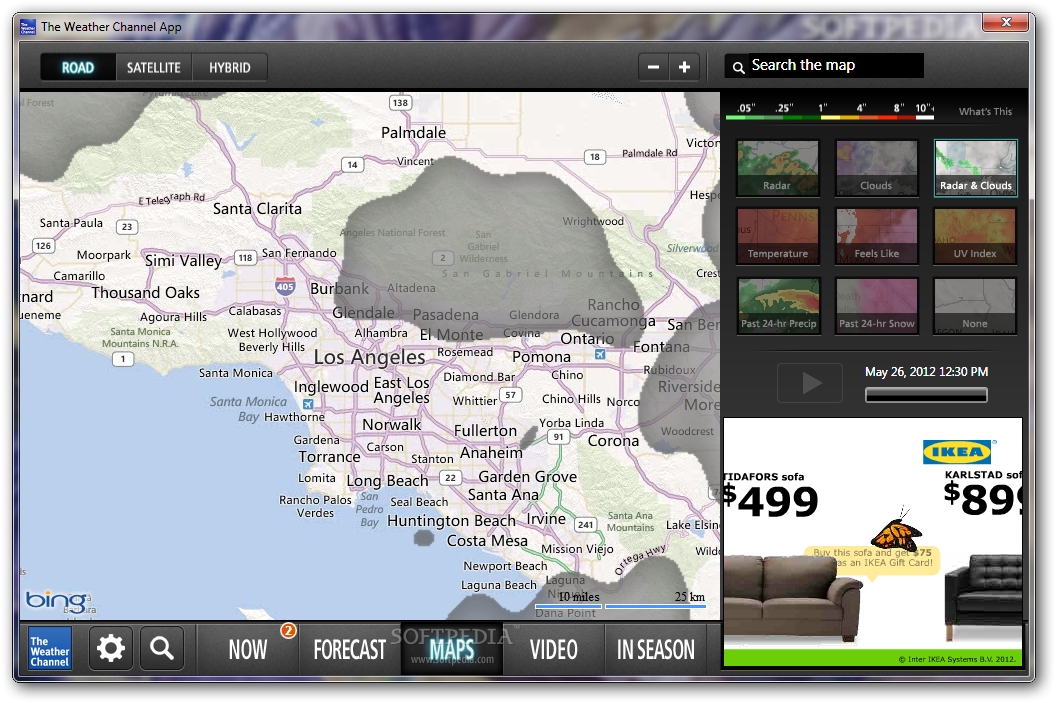
Task: Click the May 26, 2012 12:30 PM timestamp
Action: coord(926,372)
